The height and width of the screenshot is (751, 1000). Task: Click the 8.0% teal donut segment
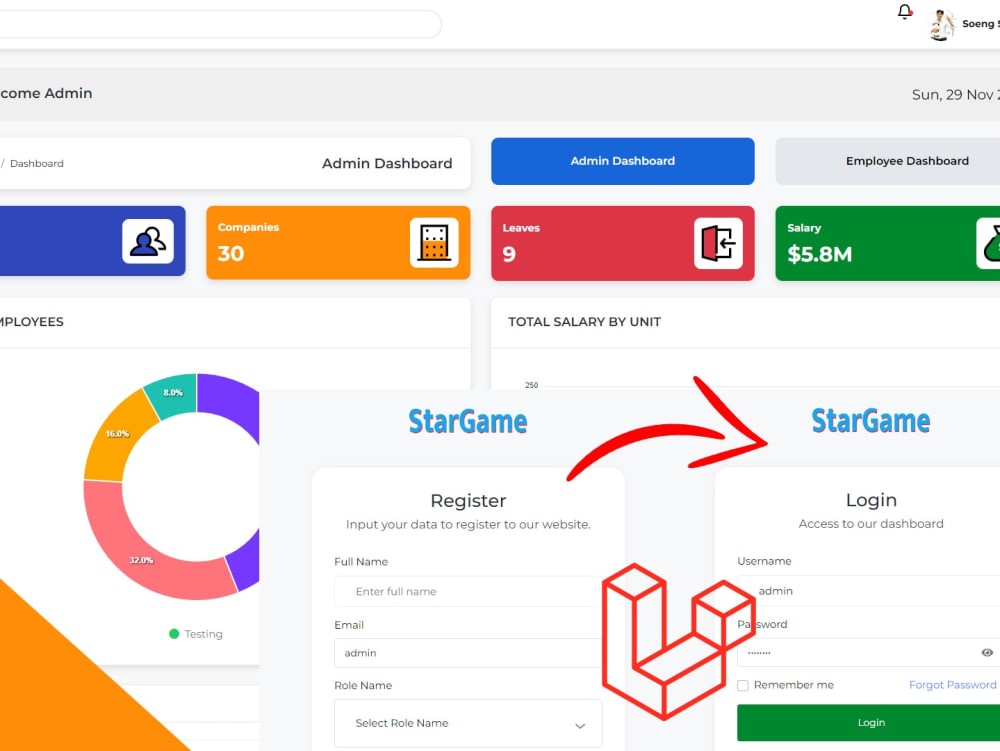[x=172, y=394]
